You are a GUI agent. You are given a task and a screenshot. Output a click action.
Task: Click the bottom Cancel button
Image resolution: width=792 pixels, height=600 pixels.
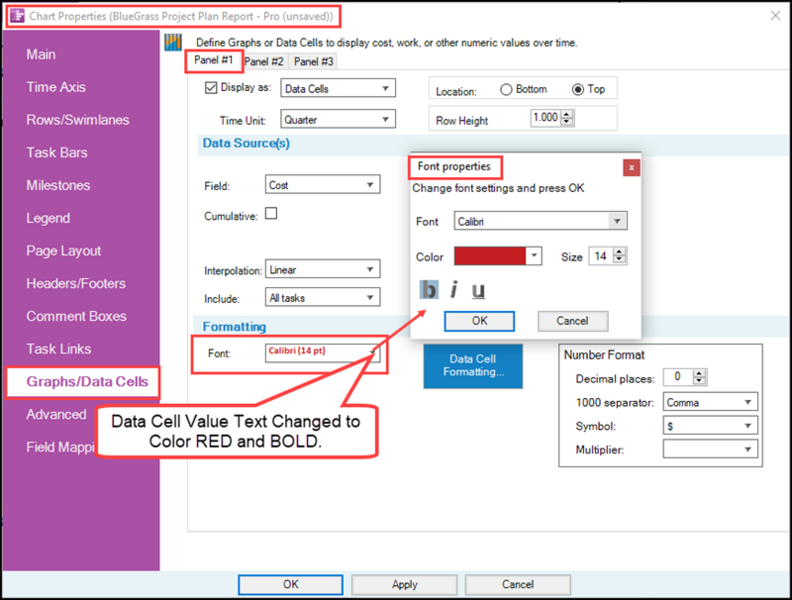click(518, 584)
